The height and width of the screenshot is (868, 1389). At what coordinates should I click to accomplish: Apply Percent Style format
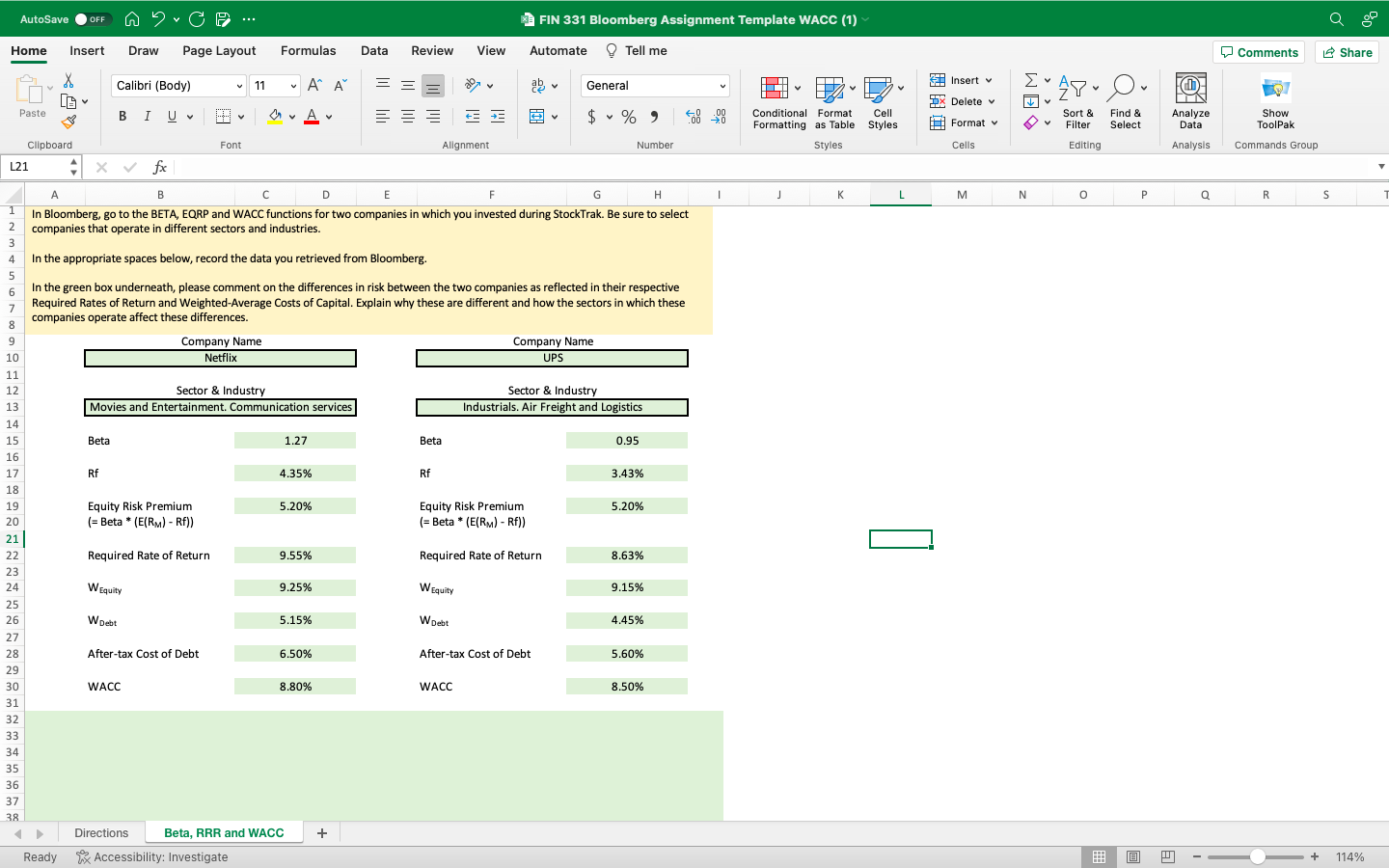tap(629, 117)
